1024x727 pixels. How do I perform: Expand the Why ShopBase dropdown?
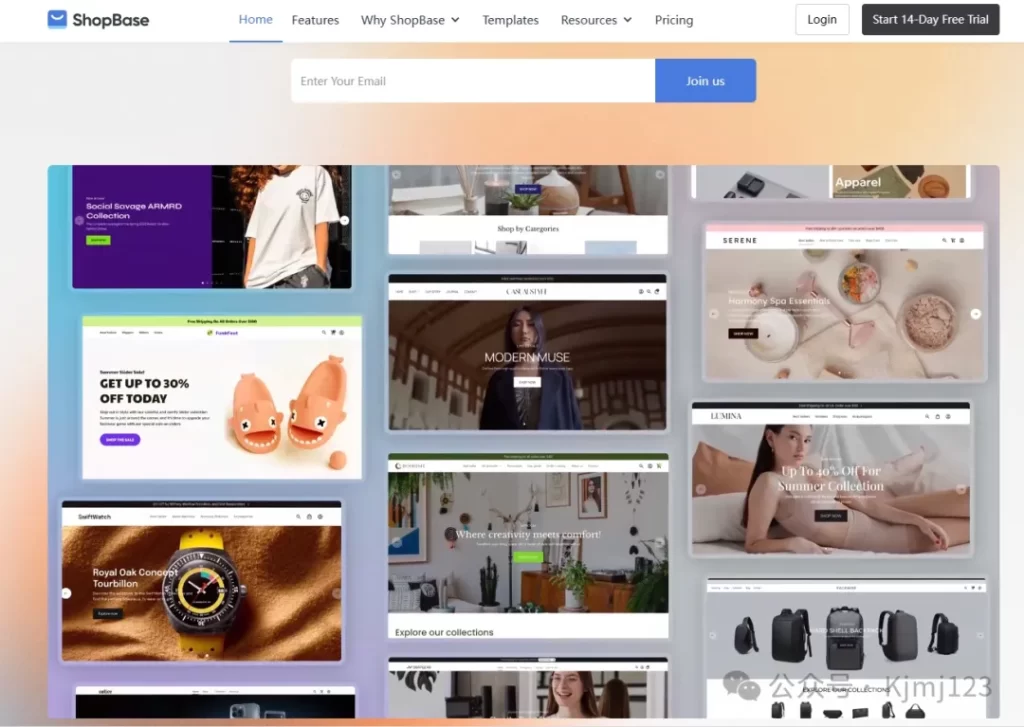(x=410, y=20)
